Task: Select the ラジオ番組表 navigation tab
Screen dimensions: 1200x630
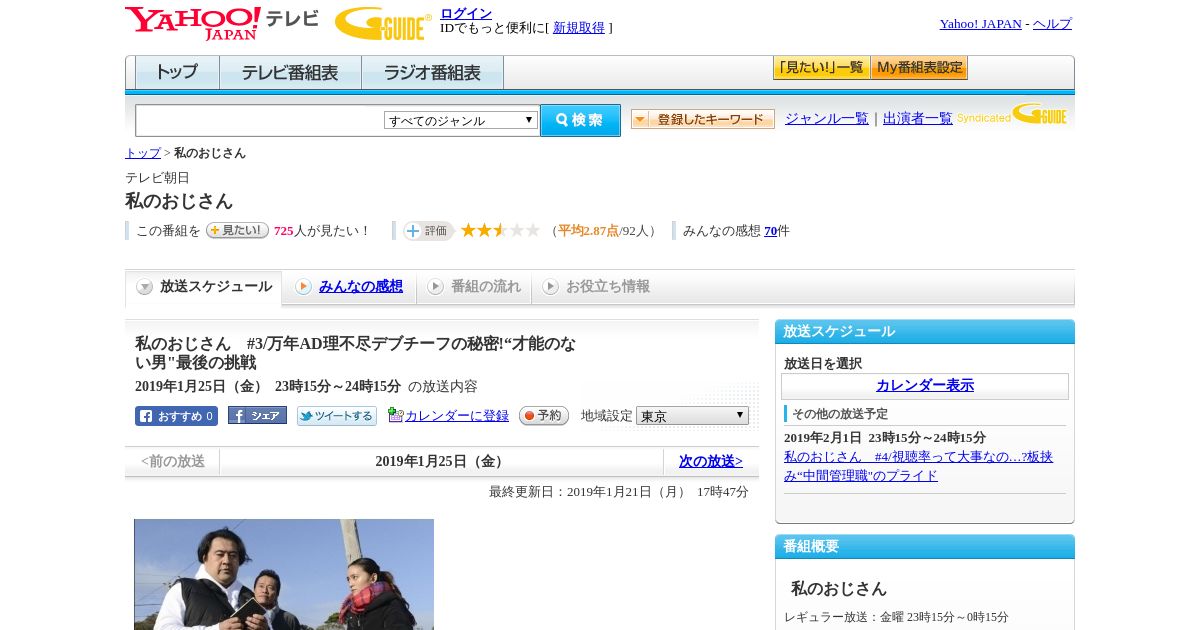Action: point(432,73)
